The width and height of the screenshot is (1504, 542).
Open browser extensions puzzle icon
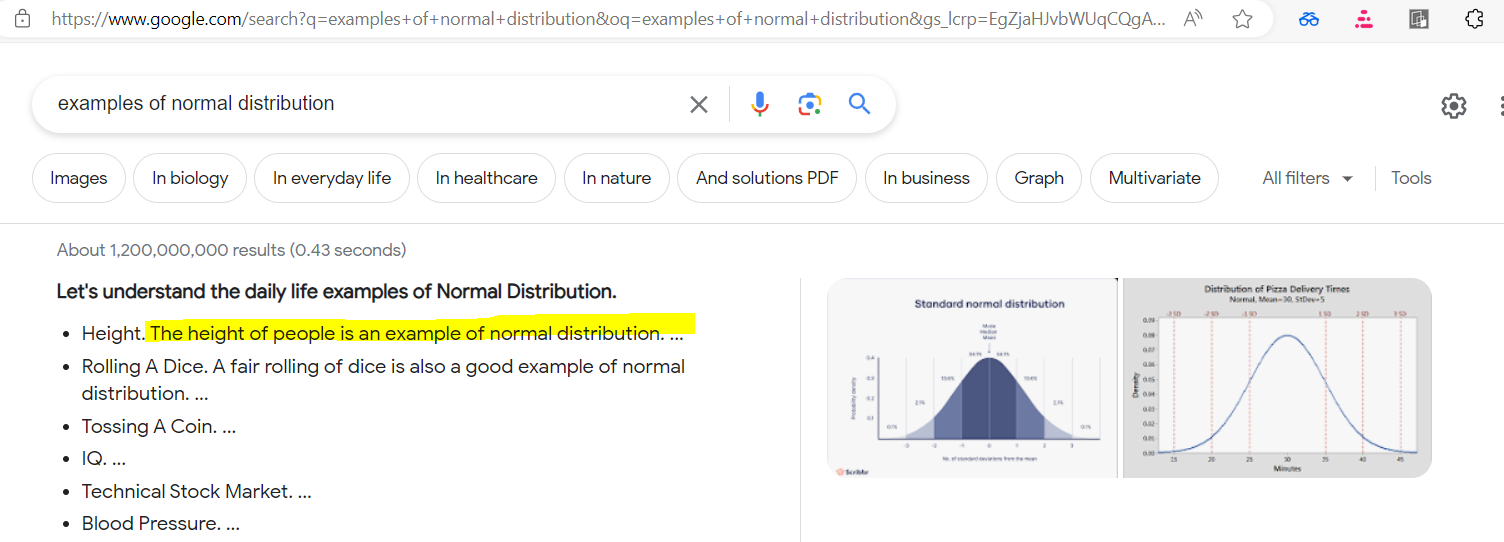point(1473,19)
